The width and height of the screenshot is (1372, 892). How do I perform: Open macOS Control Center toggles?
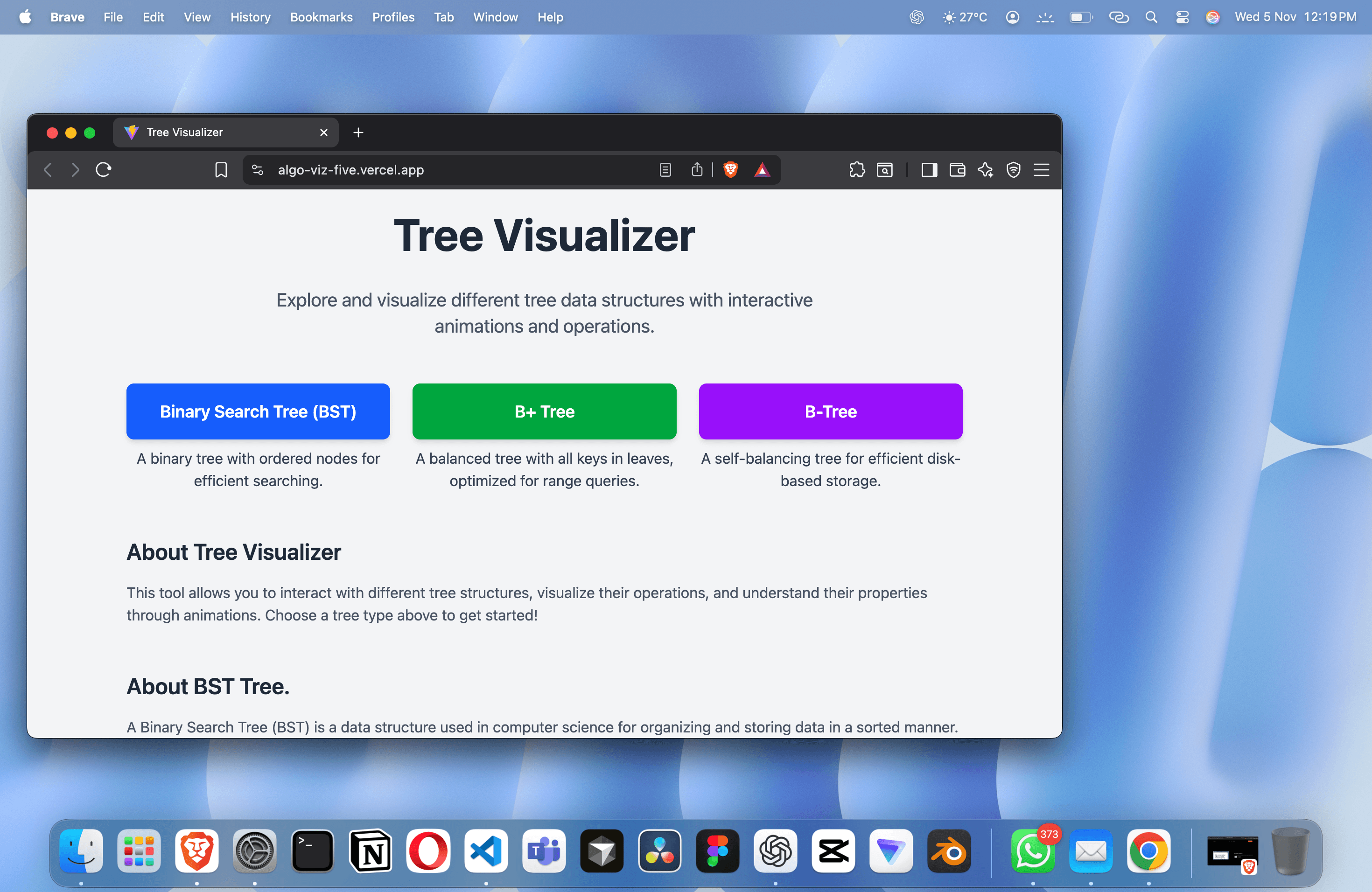pyautogui.click(x=1182, y=17)
